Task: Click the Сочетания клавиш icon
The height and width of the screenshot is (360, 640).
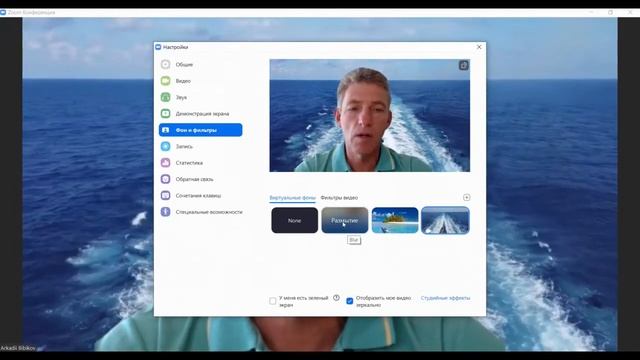Action: pyautogui.click(x=165, y=196)
